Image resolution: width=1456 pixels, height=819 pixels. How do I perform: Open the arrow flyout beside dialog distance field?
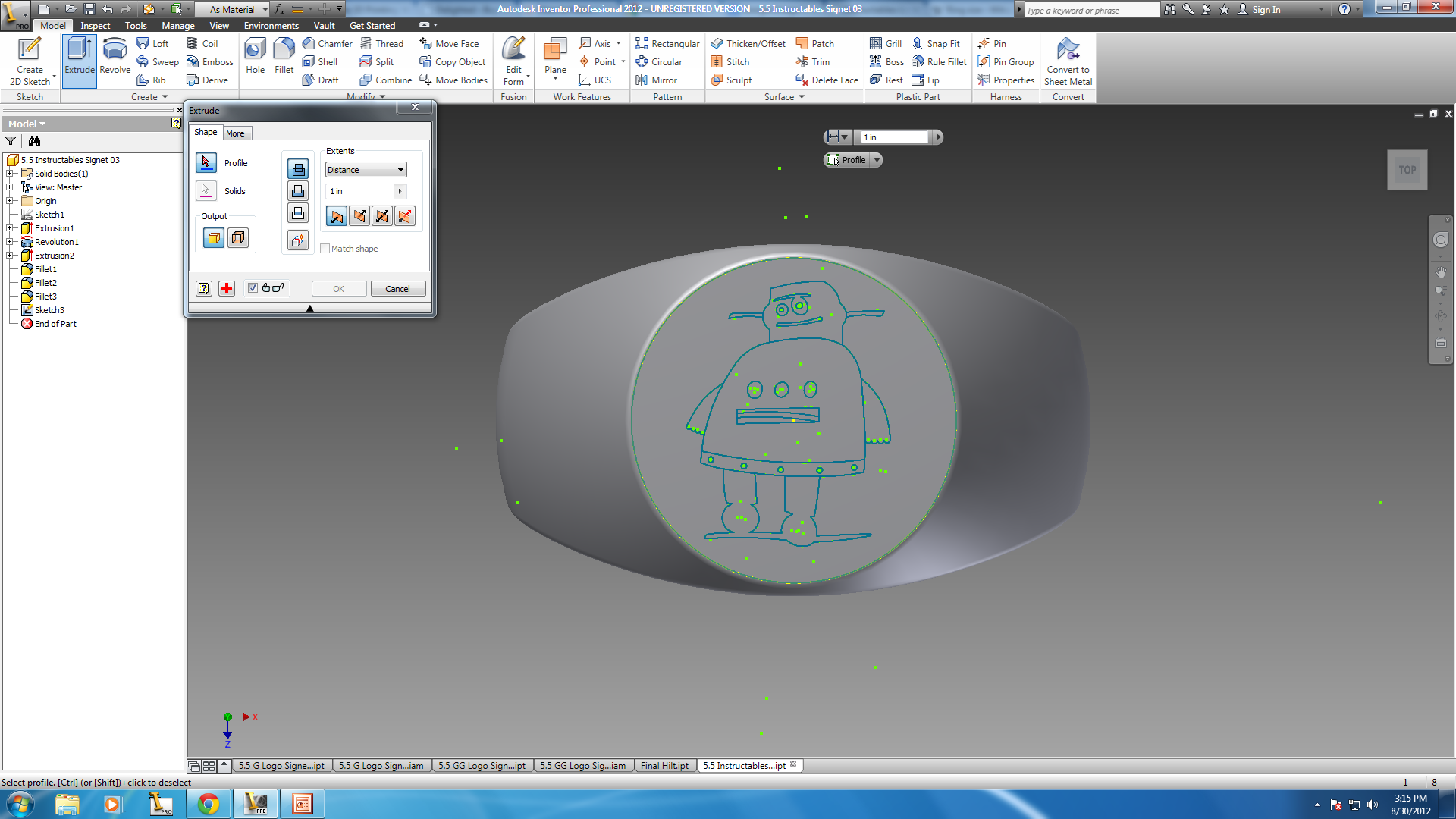[400, 191]
